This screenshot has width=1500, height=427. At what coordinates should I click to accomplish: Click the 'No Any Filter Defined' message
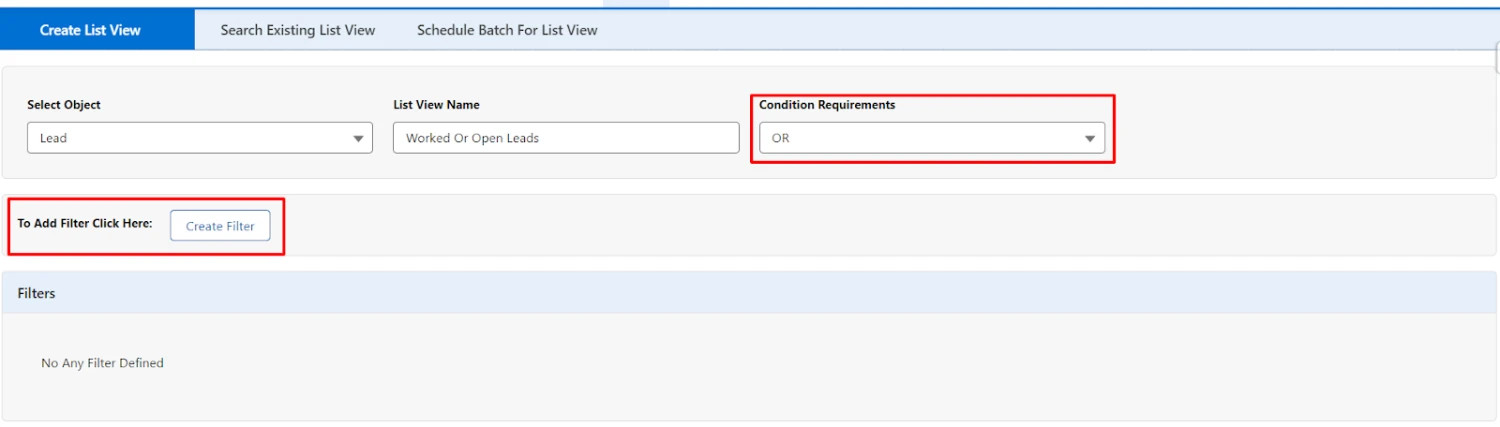coord(102,363)
